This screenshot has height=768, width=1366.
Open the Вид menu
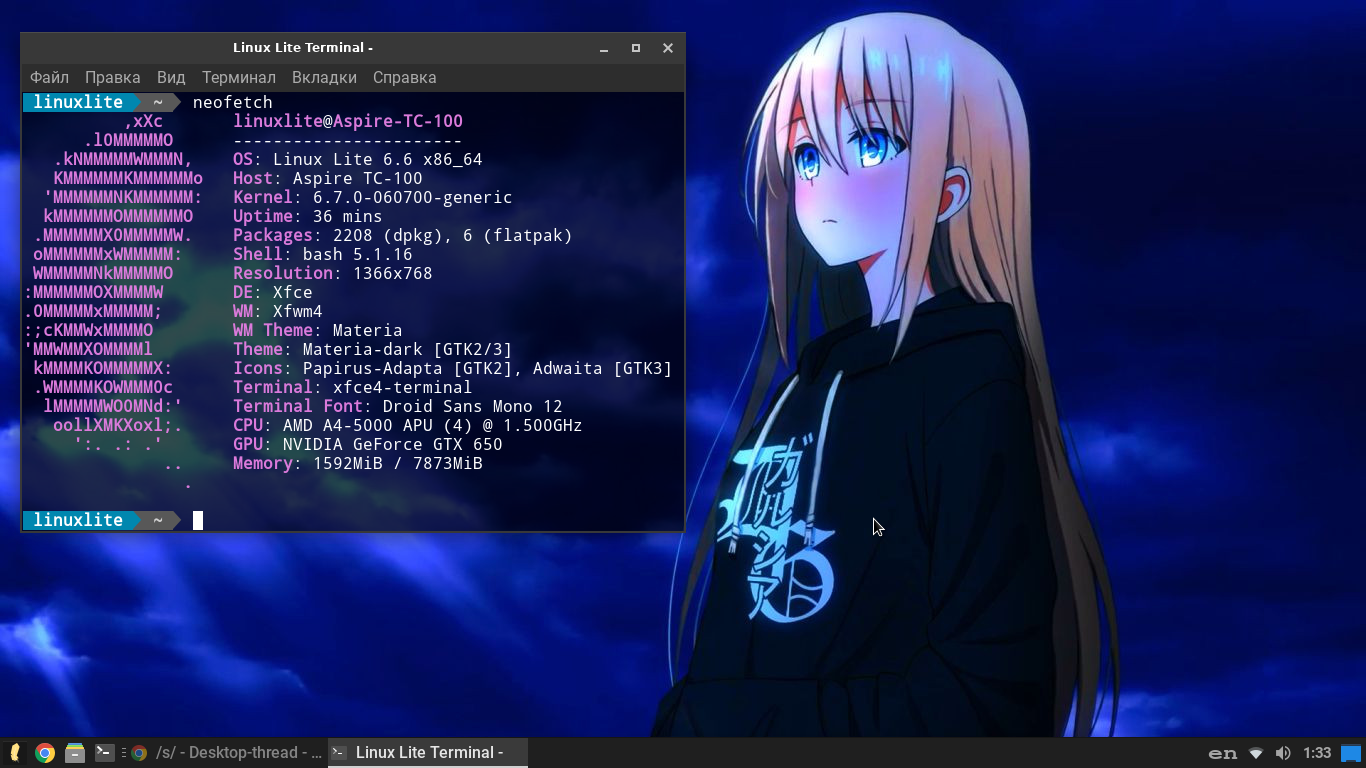click(x=171, y=77)
